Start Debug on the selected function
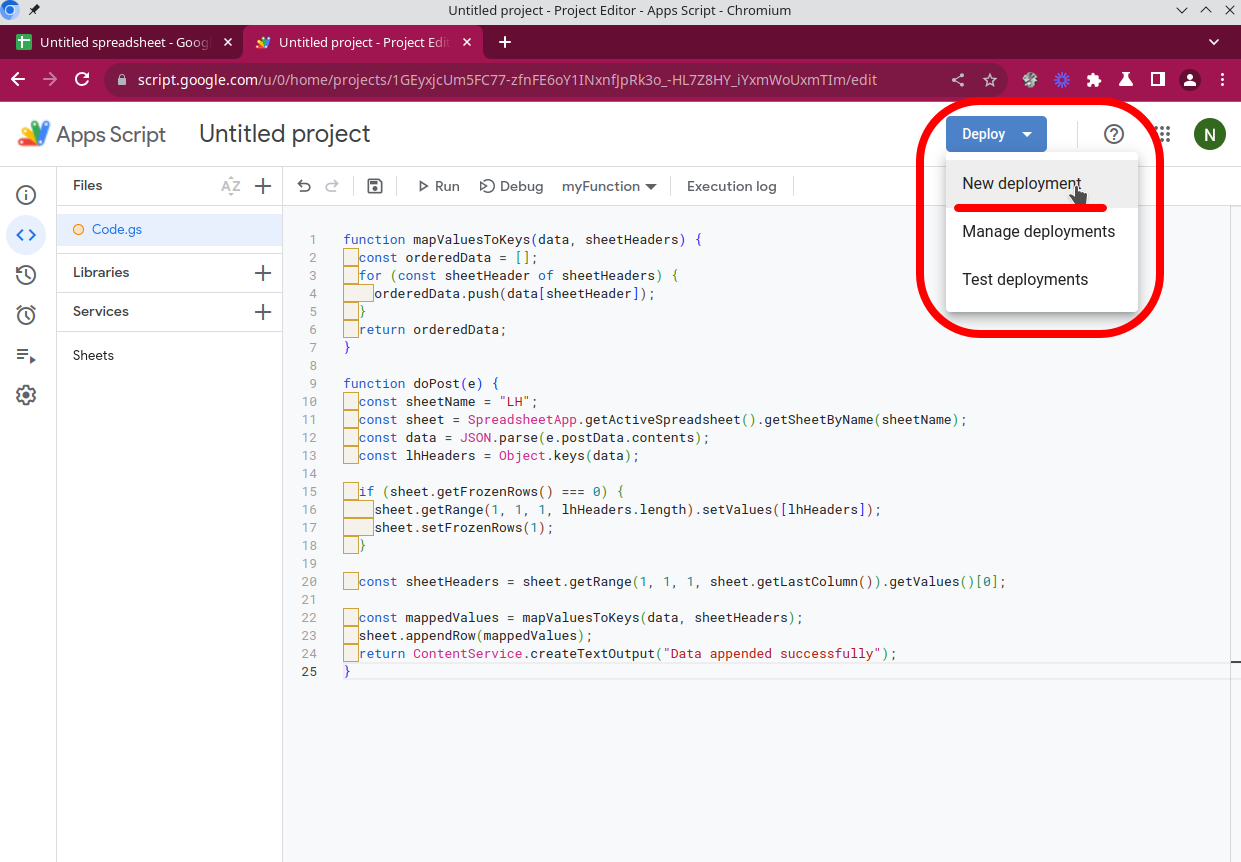1241x862 pixels. [512, 186]
